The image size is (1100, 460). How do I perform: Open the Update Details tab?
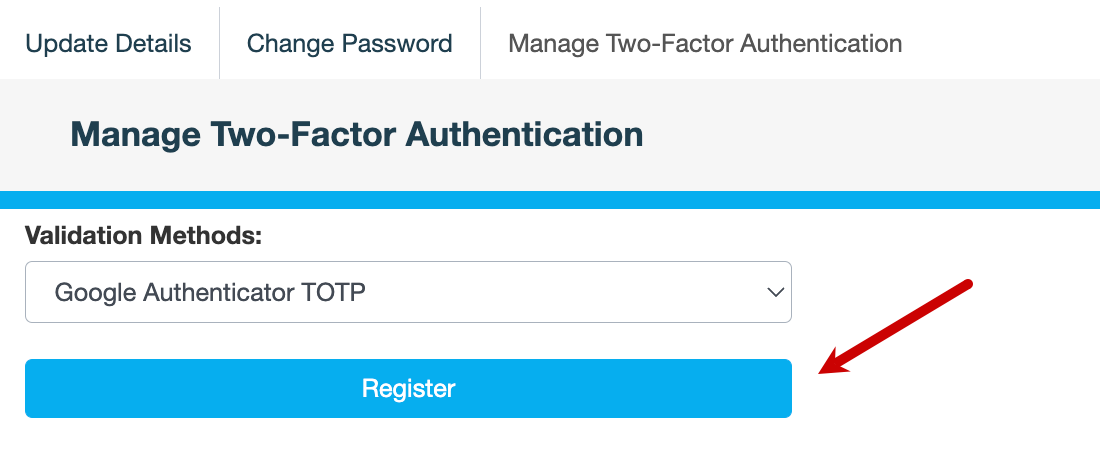pyautogui.click(x=108, y=44)
